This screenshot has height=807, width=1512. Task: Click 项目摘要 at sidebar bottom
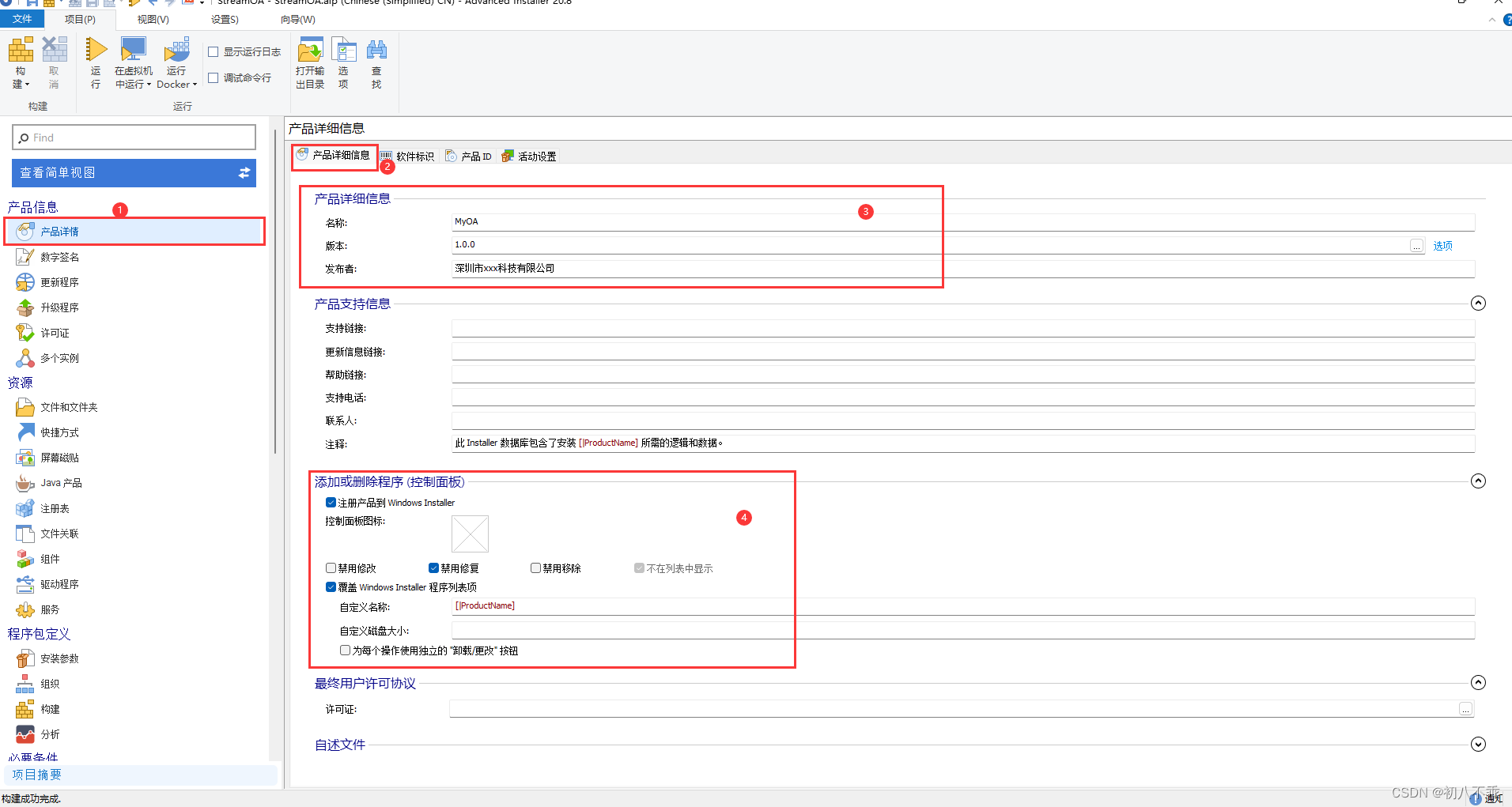[142, 775]
